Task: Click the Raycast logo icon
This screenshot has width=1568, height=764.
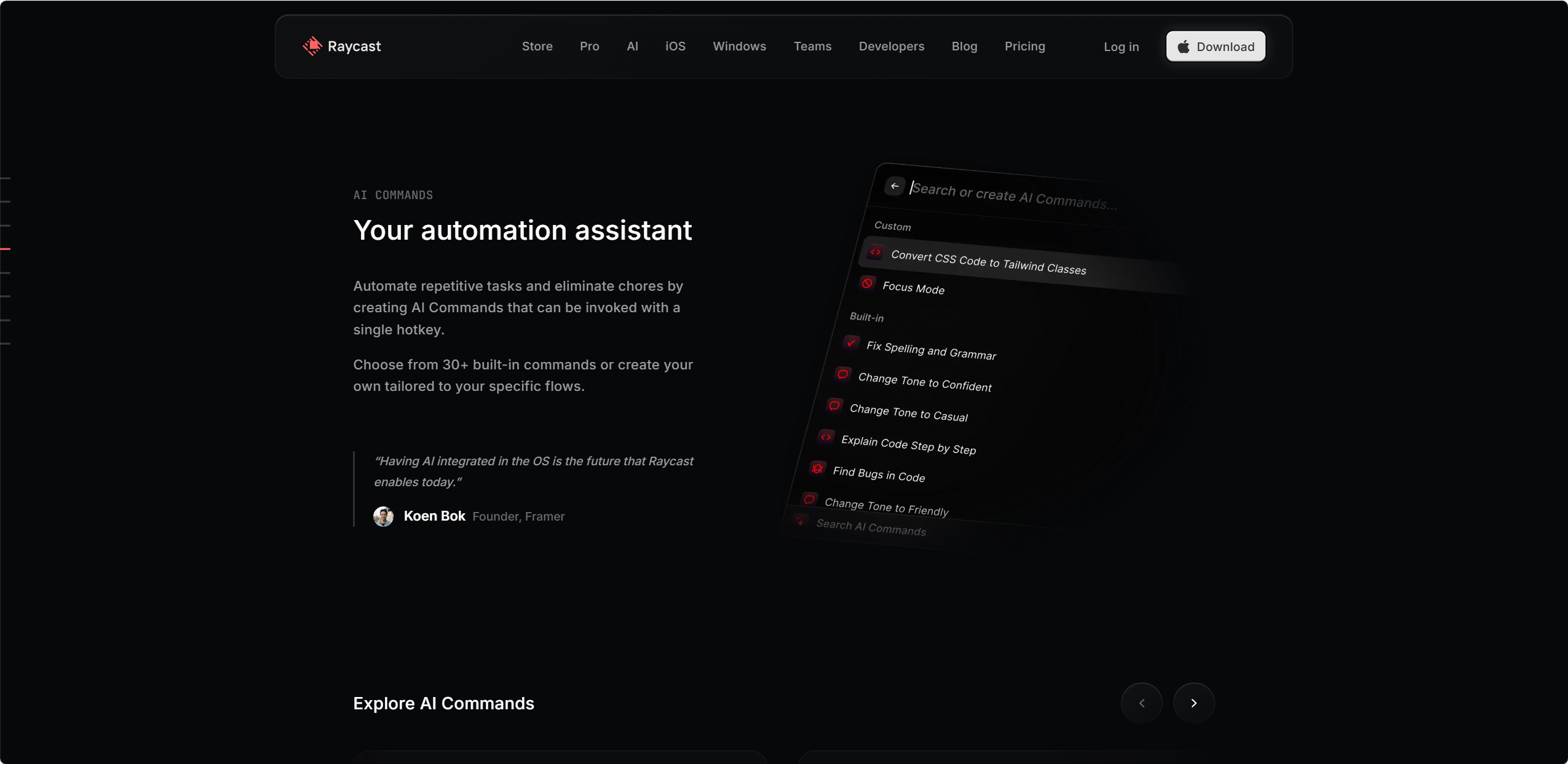Action: (312, 46)
